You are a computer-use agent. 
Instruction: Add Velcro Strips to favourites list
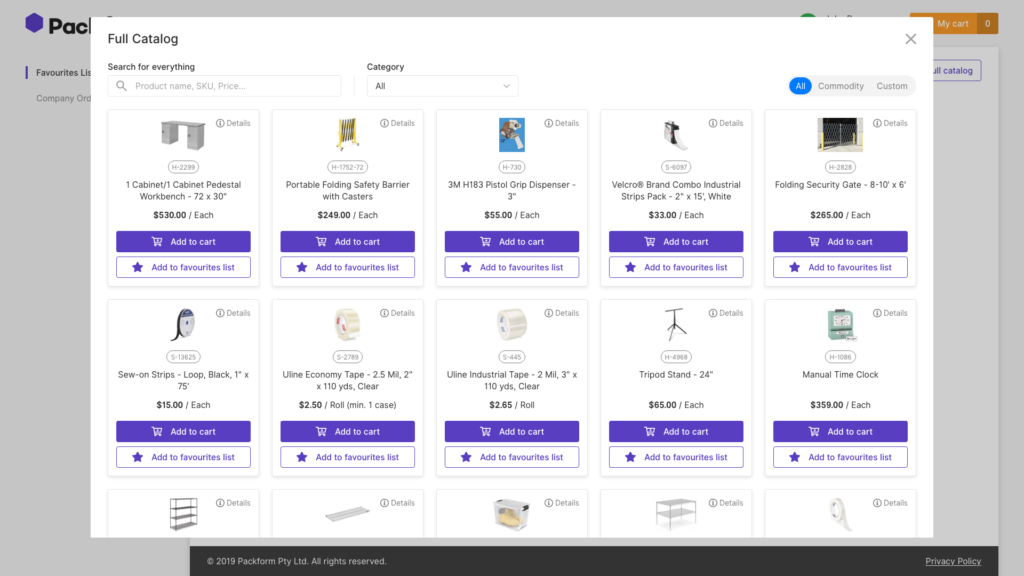(676, 267)
